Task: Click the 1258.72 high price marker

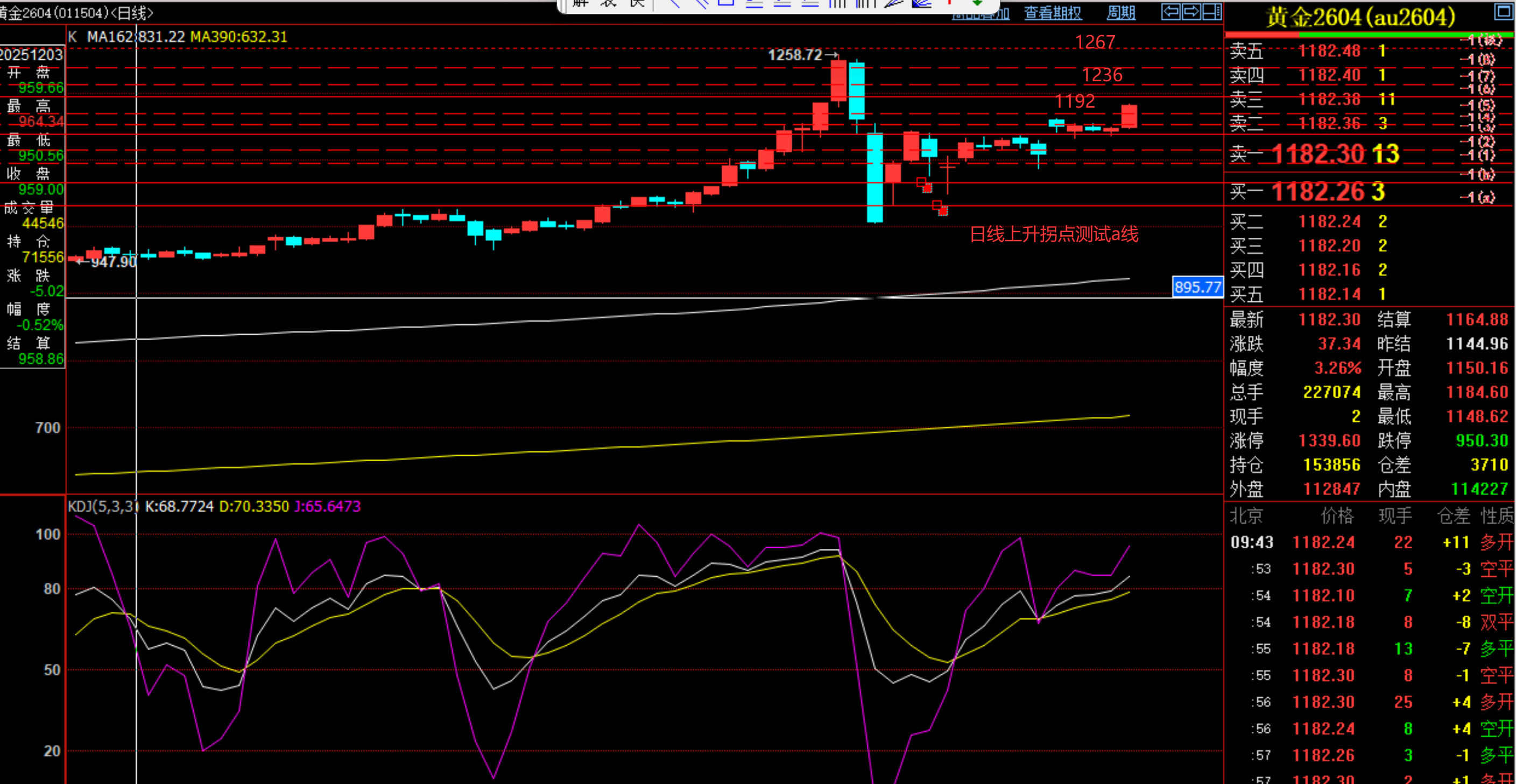Action: [795, 55]
